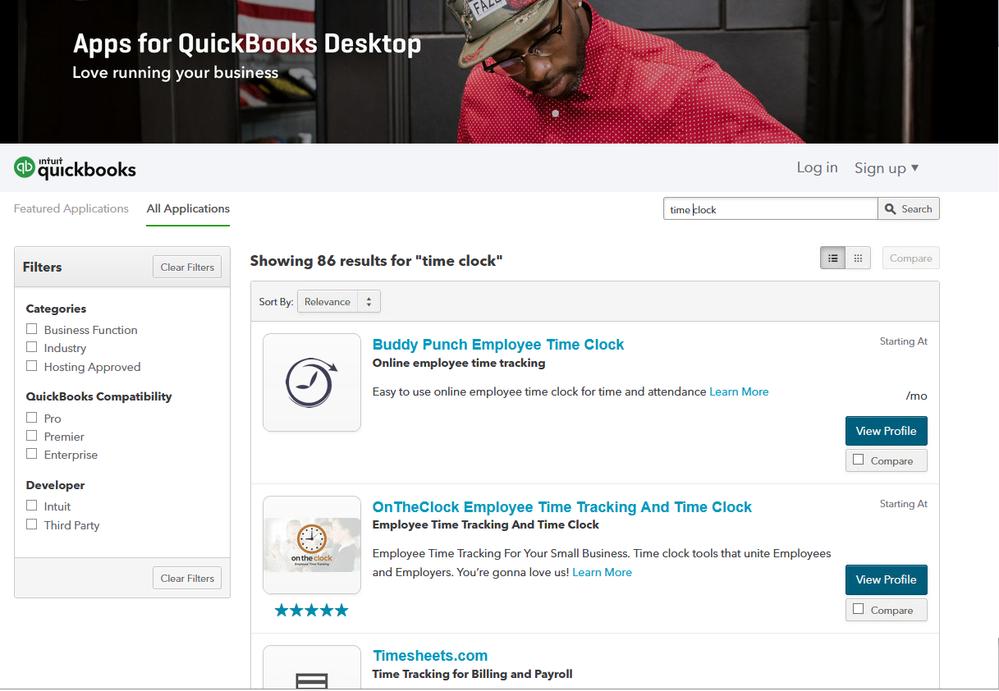Open OnTheClock app logo thumbnail

[312, 545]
